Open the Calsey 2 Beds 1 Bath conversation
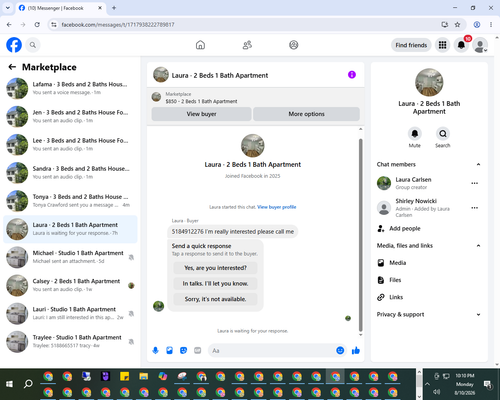 click(x=70, y=285)
